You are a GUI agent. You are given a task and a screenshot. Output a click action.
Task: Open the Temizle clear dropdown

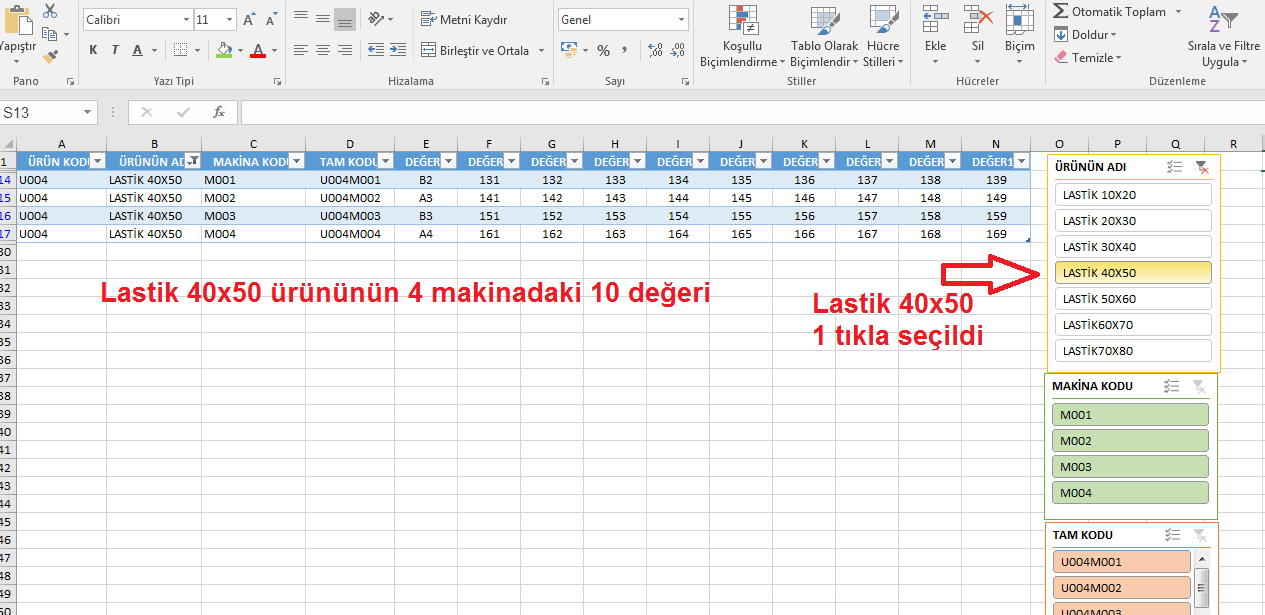tap(1087, 57)
